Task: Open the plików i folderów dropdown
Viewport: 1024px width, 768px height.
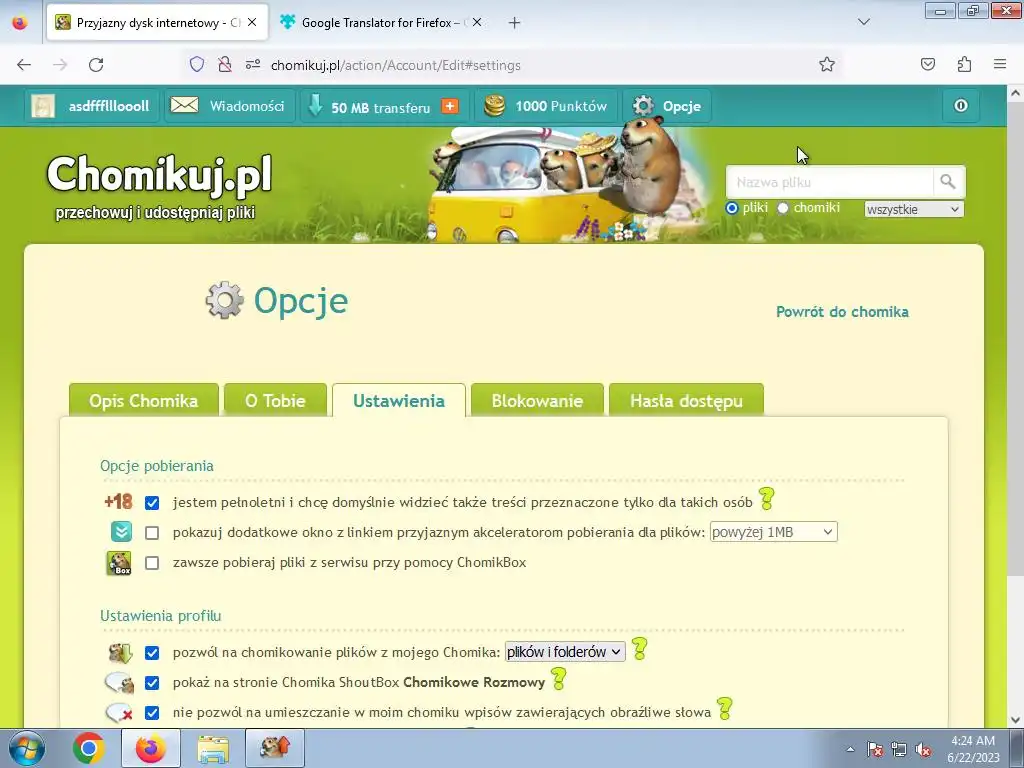Action: (565, 652)
